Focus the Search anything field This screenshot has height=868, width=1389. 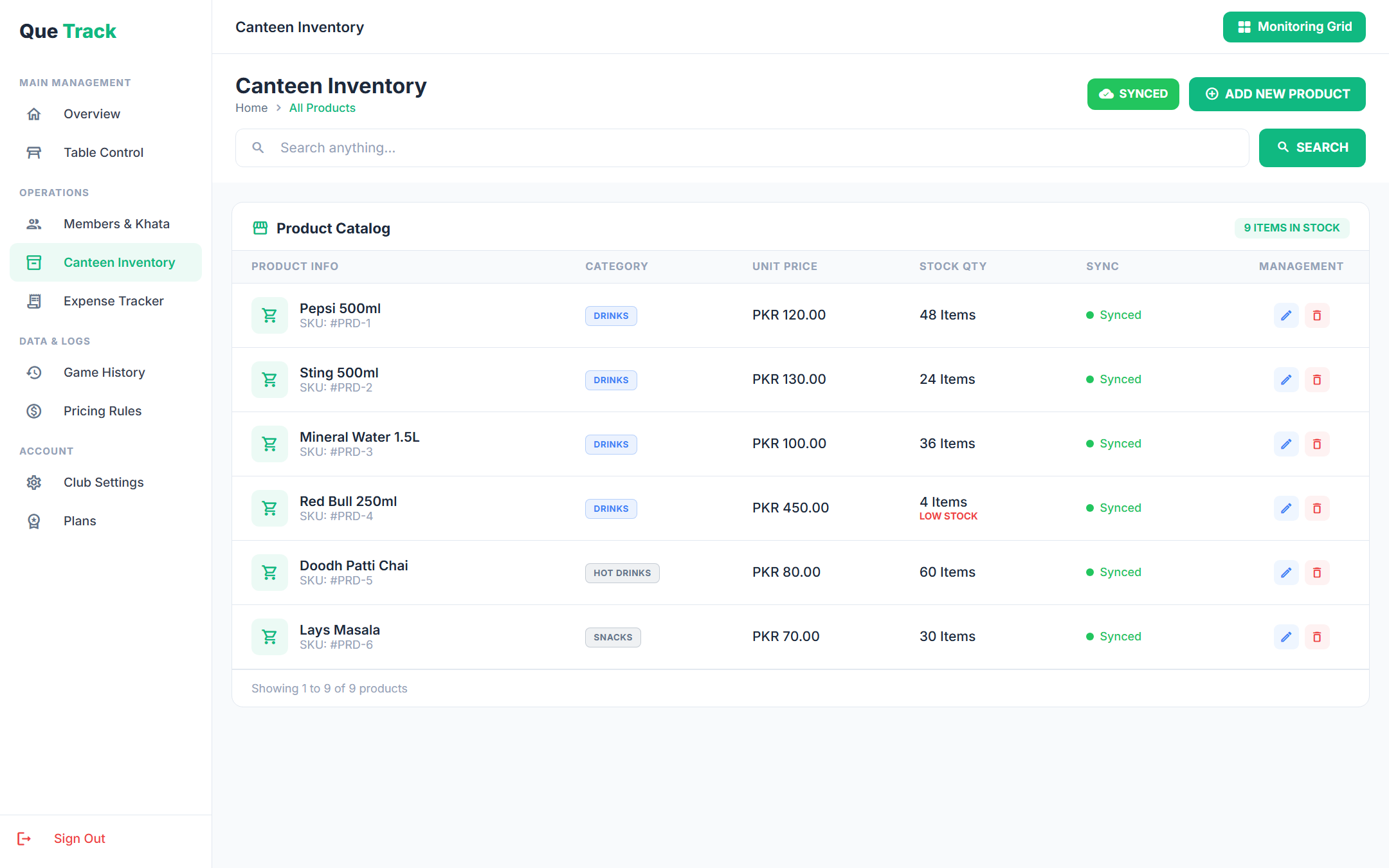point(742,148)
